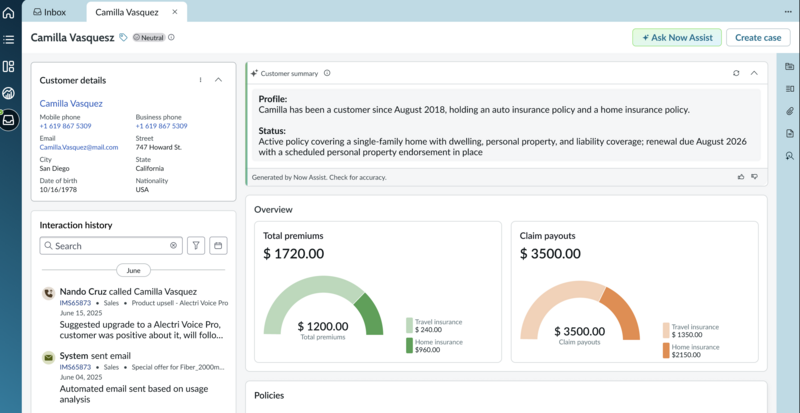
Task: Click the Search field in Interaction history
Action: [111, 246]
